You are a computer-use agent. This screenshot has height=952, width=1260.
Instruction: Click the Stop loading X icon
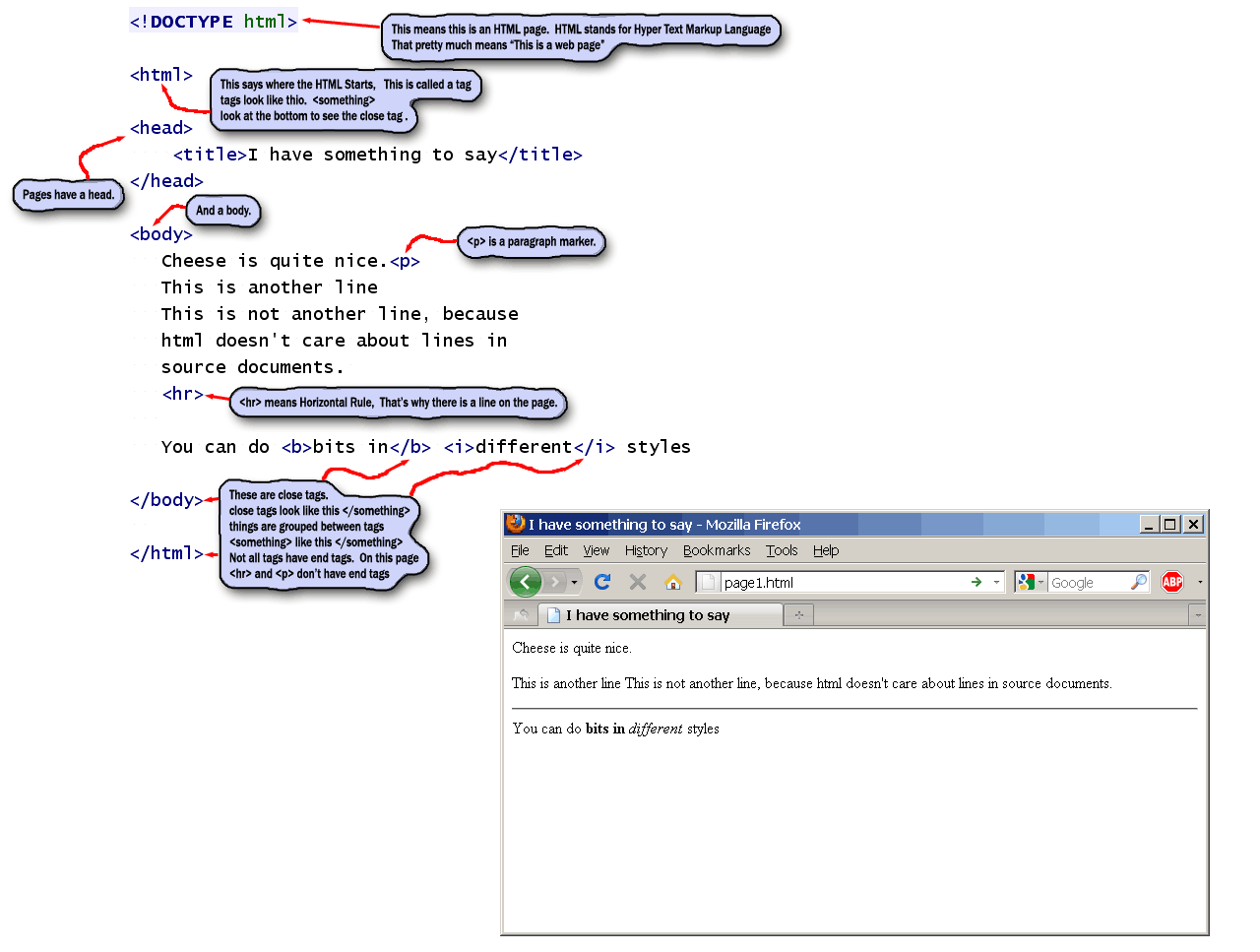pyautogui.click(x=638, y=582)
